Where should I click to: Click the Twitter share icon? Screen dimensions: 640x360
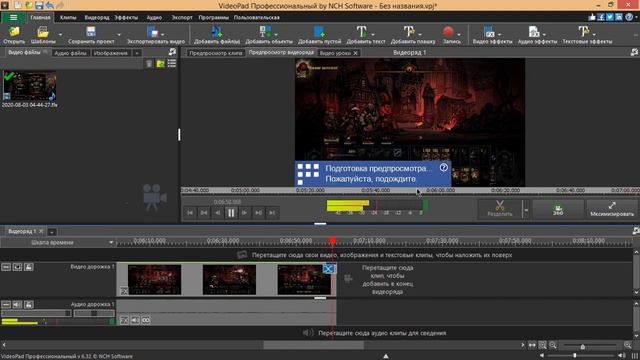[610, 17]
